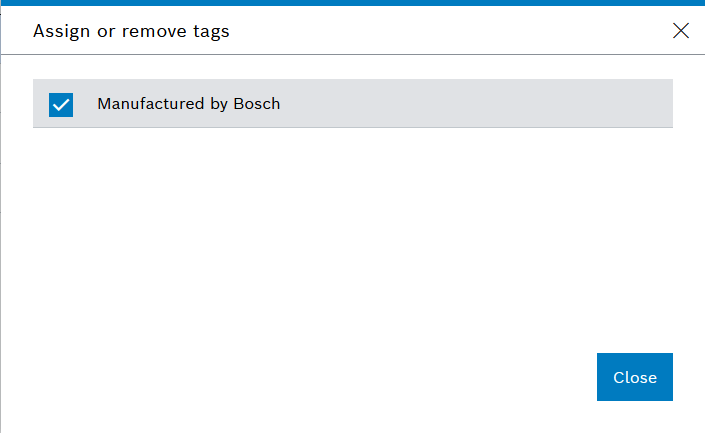705x433 pixels.
Task: Click the empty right side of Bosch row
Action: [477, 103]
